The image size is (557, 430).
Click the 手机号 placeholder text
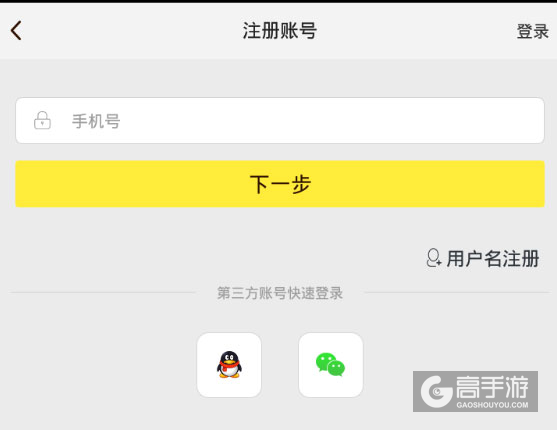(96, 121)
